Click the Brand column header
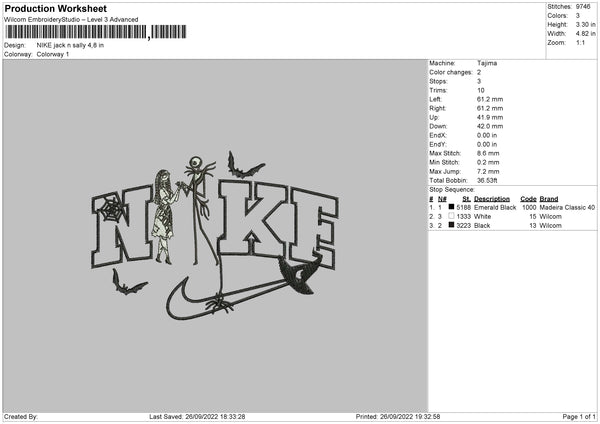Viewport: 600px width, 424px height. [x=549, y=199]
